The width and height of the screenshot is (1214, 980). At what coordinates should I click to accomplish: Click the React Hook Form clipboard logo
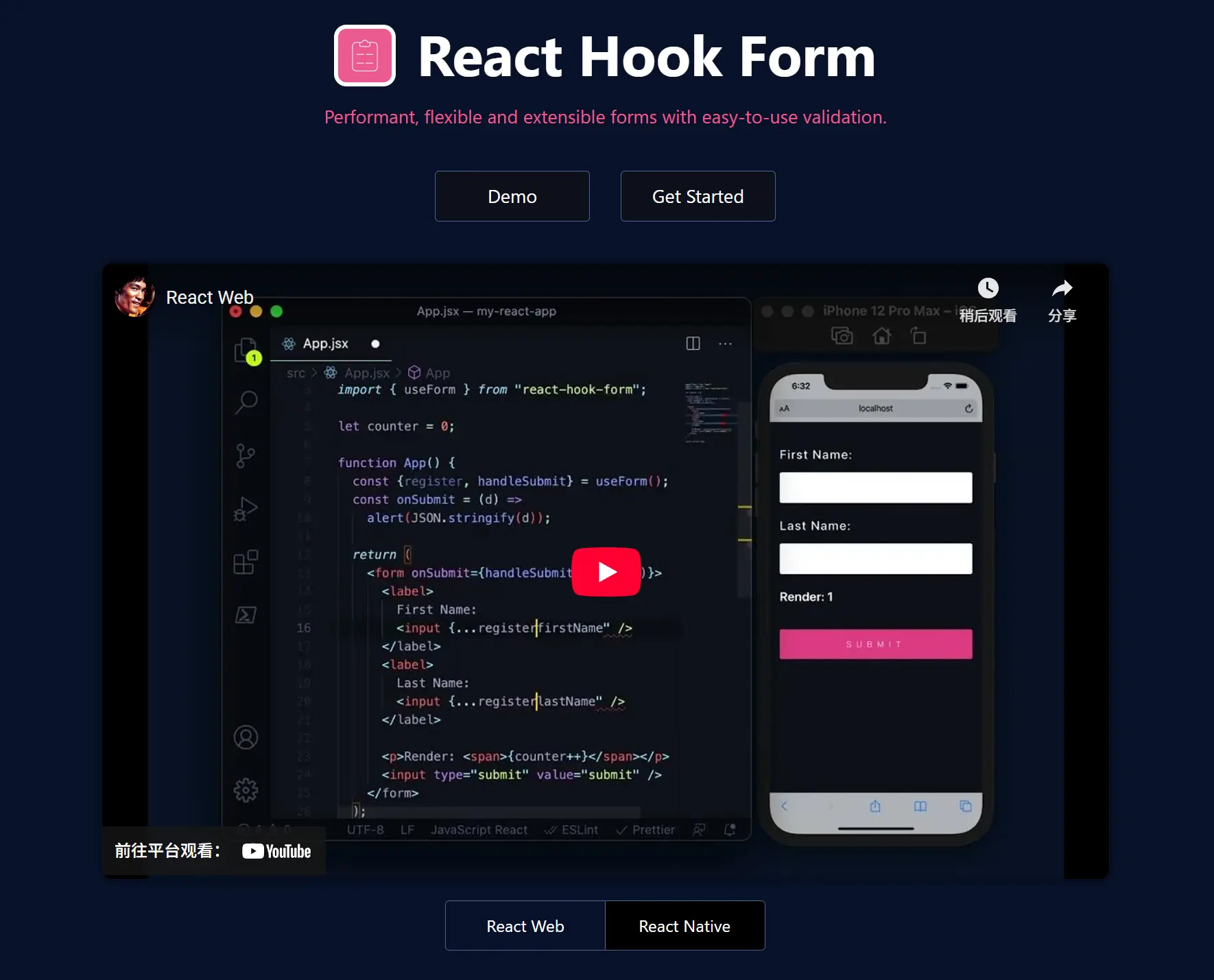tap(365, 56)
